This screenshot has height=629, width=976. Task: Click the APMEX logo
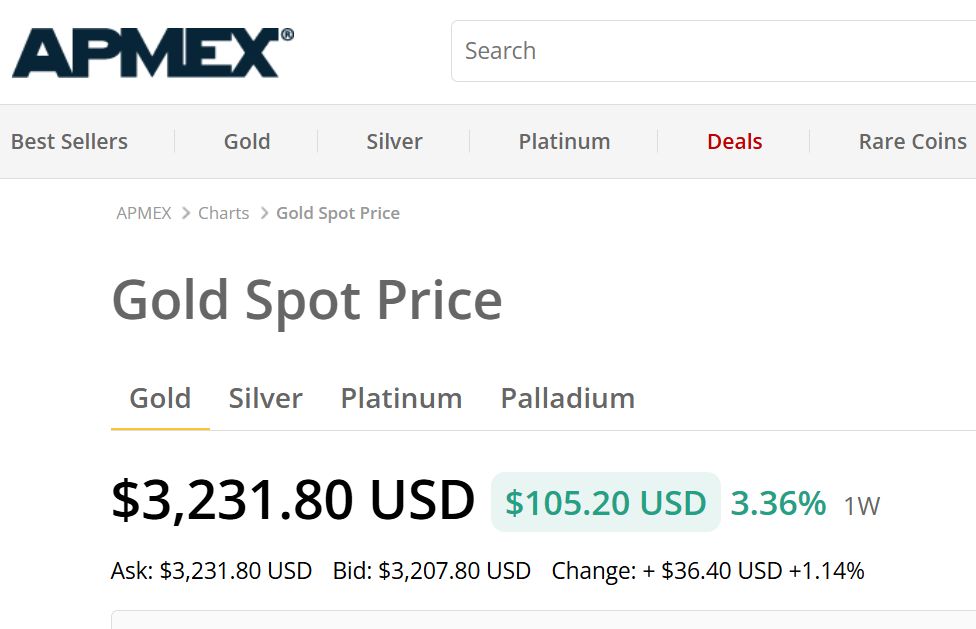pos(152,52)
